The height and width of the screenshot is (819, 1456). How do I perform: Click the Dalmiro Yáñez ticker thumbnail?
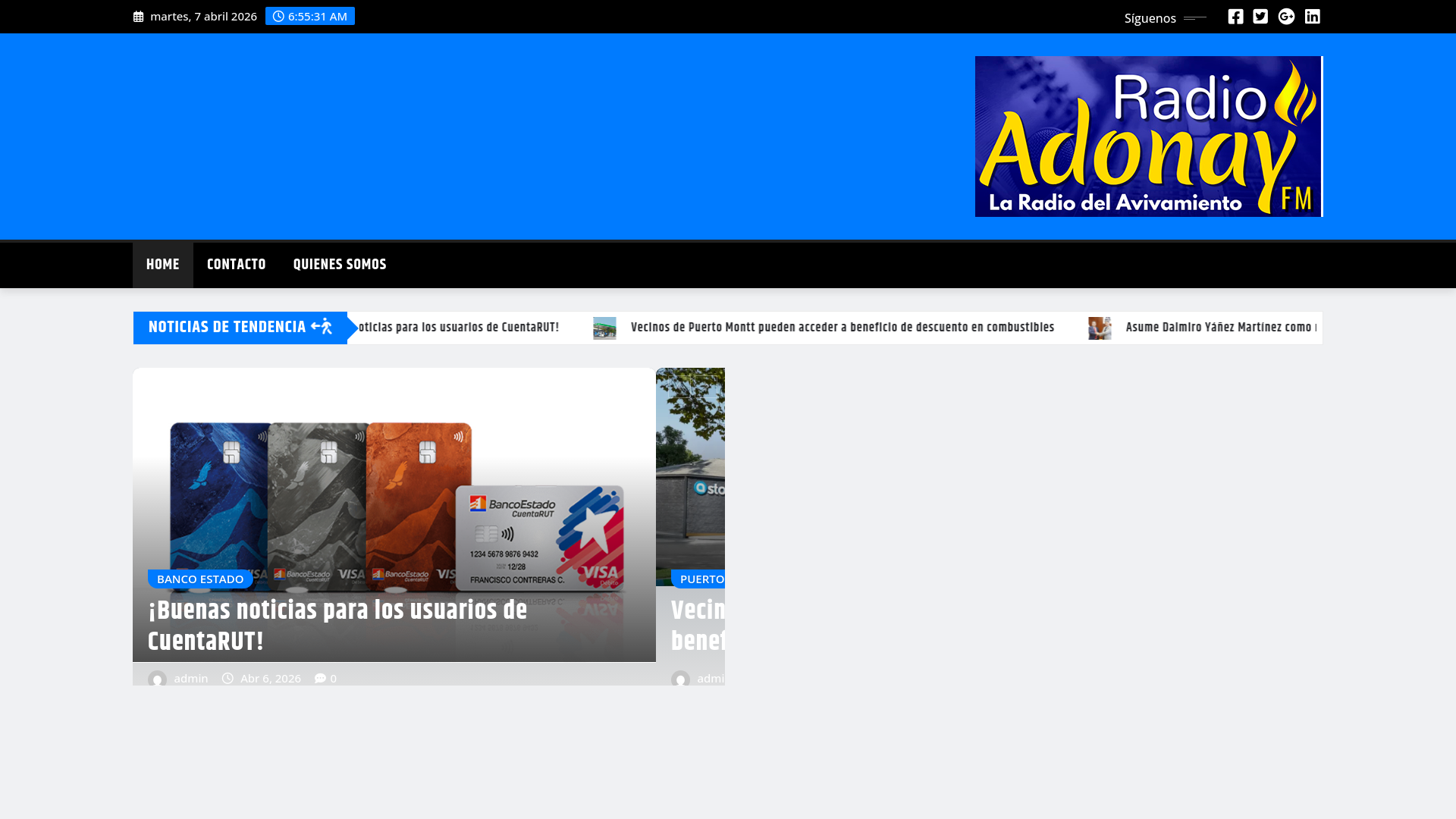click(1100, 328)
